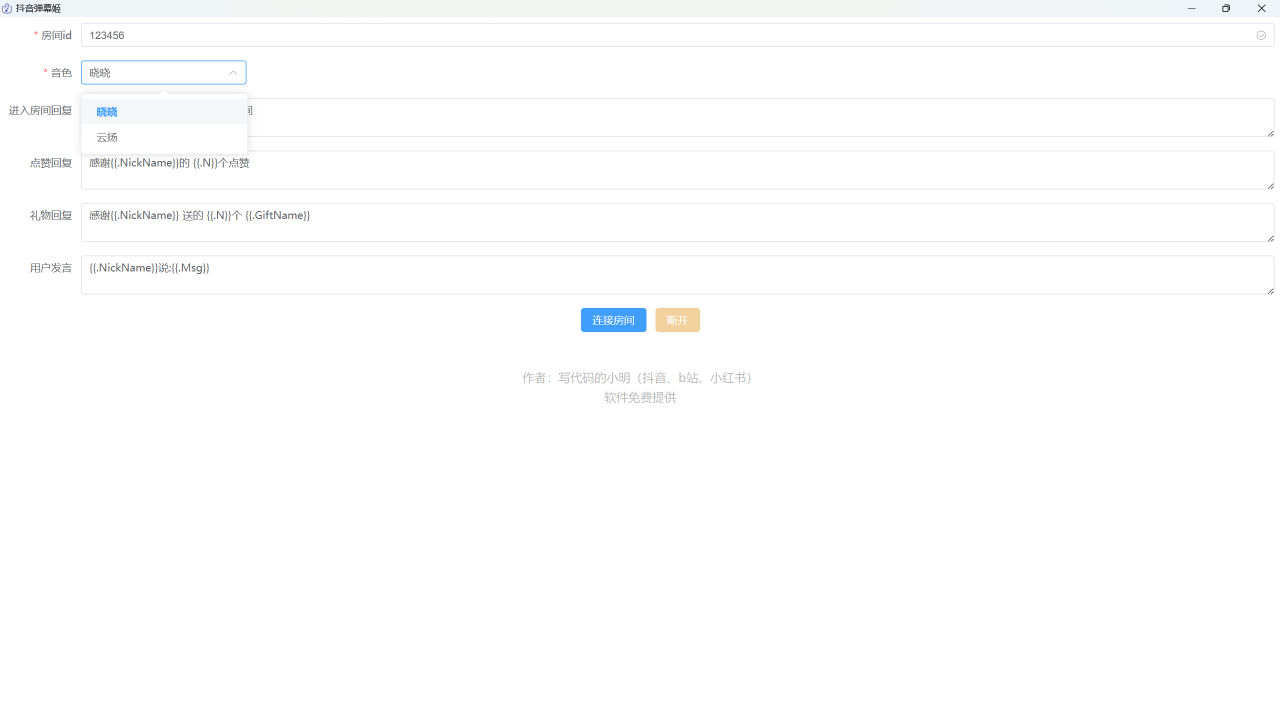Viewport: 1280px width, 720px height.
Task: Collapse the 音色 list via chevron arrow
Action: point(233,73)
